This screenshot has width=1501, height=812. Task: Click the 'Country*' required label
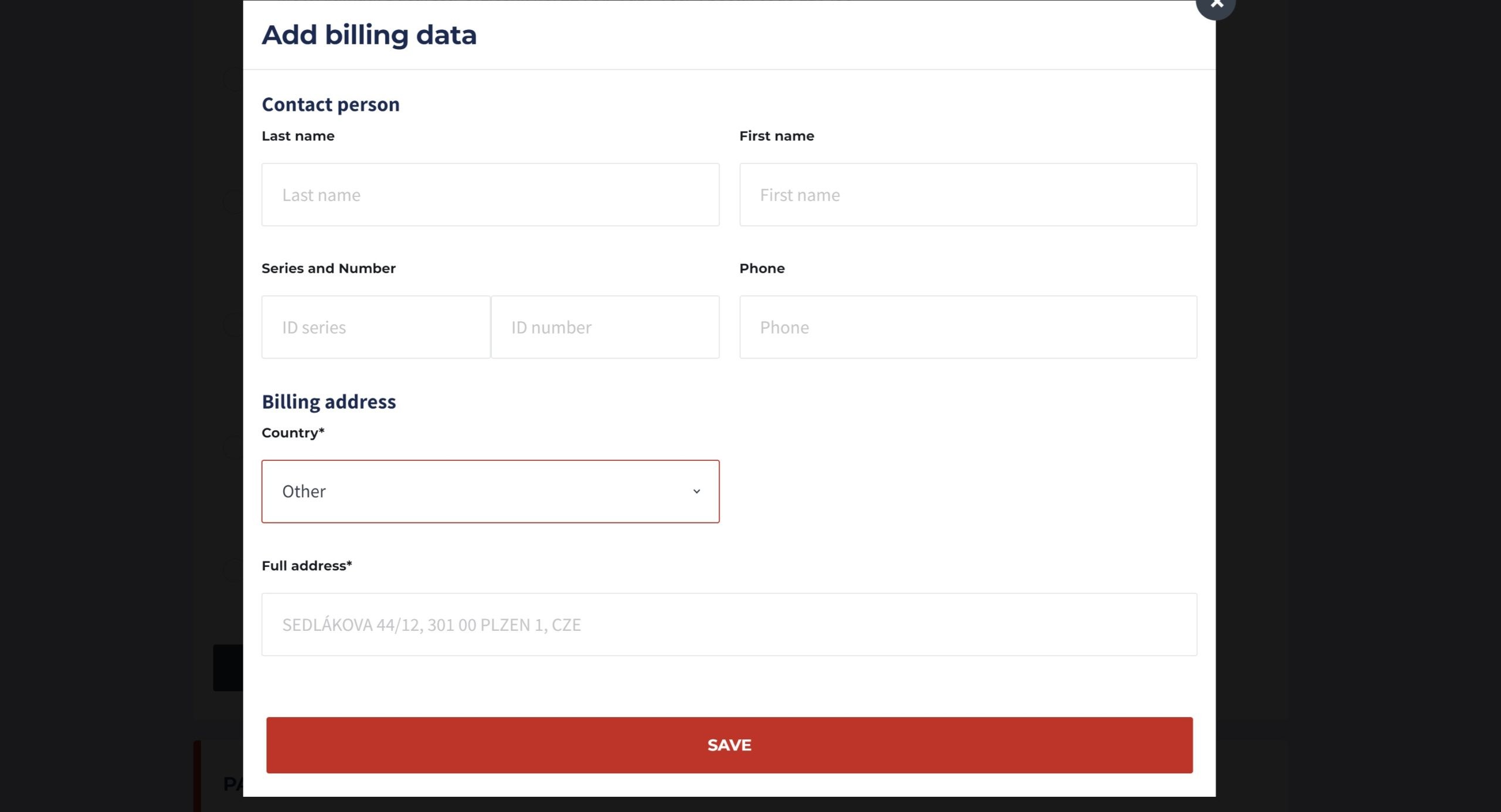click(x=293, y=433)
